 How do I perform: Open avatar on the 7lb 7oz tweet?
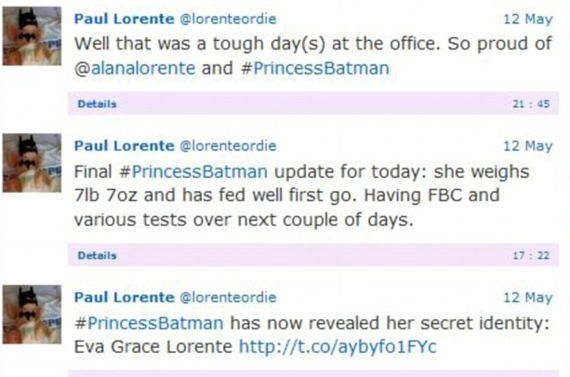click(x=32, y=163)
